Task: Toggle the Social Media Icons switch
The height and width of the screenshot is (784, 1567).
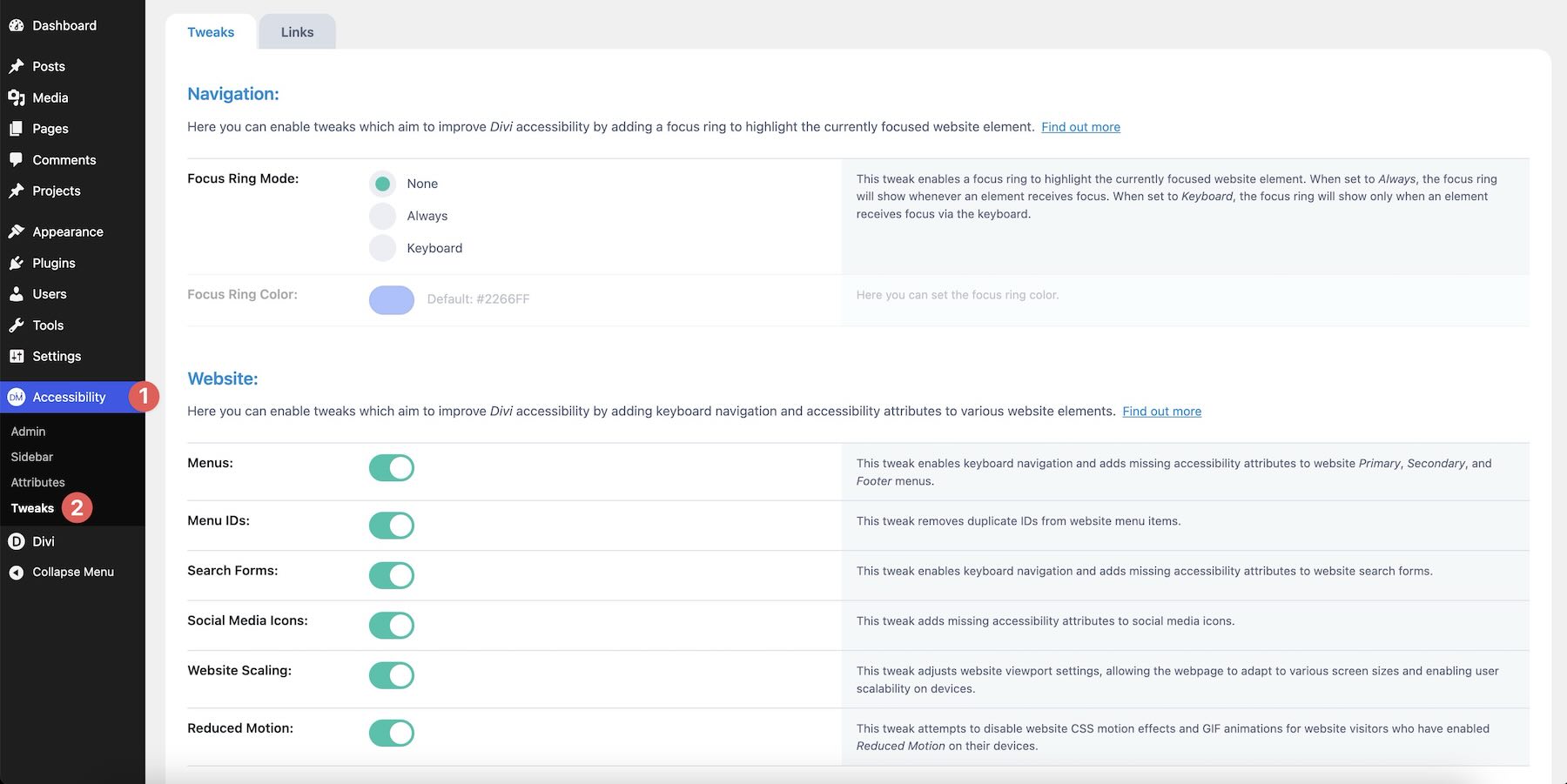Action: click(392, 625)
